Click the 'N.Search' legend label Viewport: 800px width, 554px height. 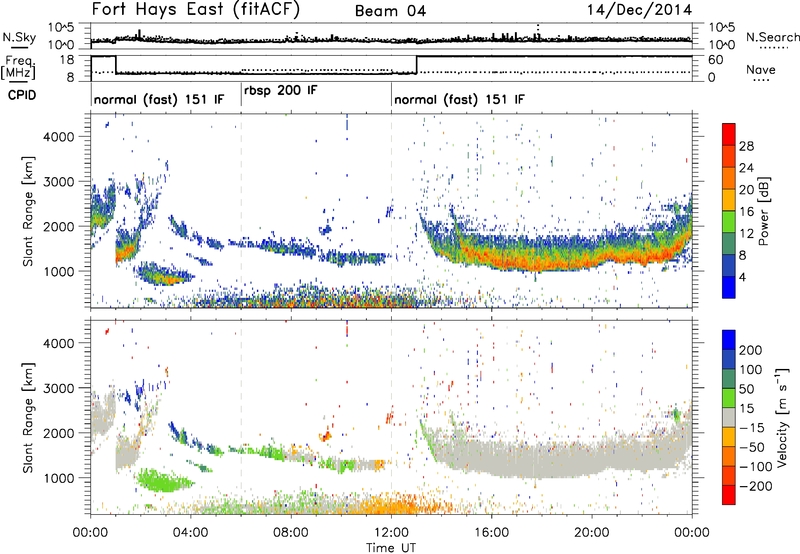pos(772,37)
